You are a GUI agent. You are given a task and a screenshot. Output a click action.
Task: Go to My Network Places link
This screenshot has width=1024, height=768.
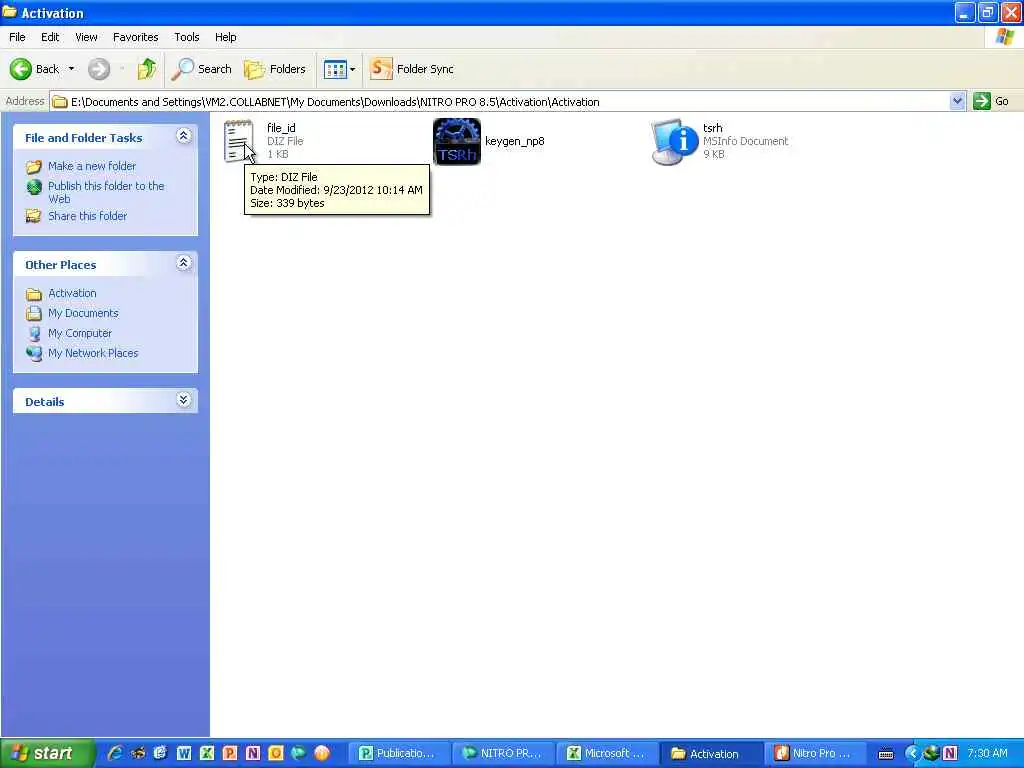tap(93, 353)
